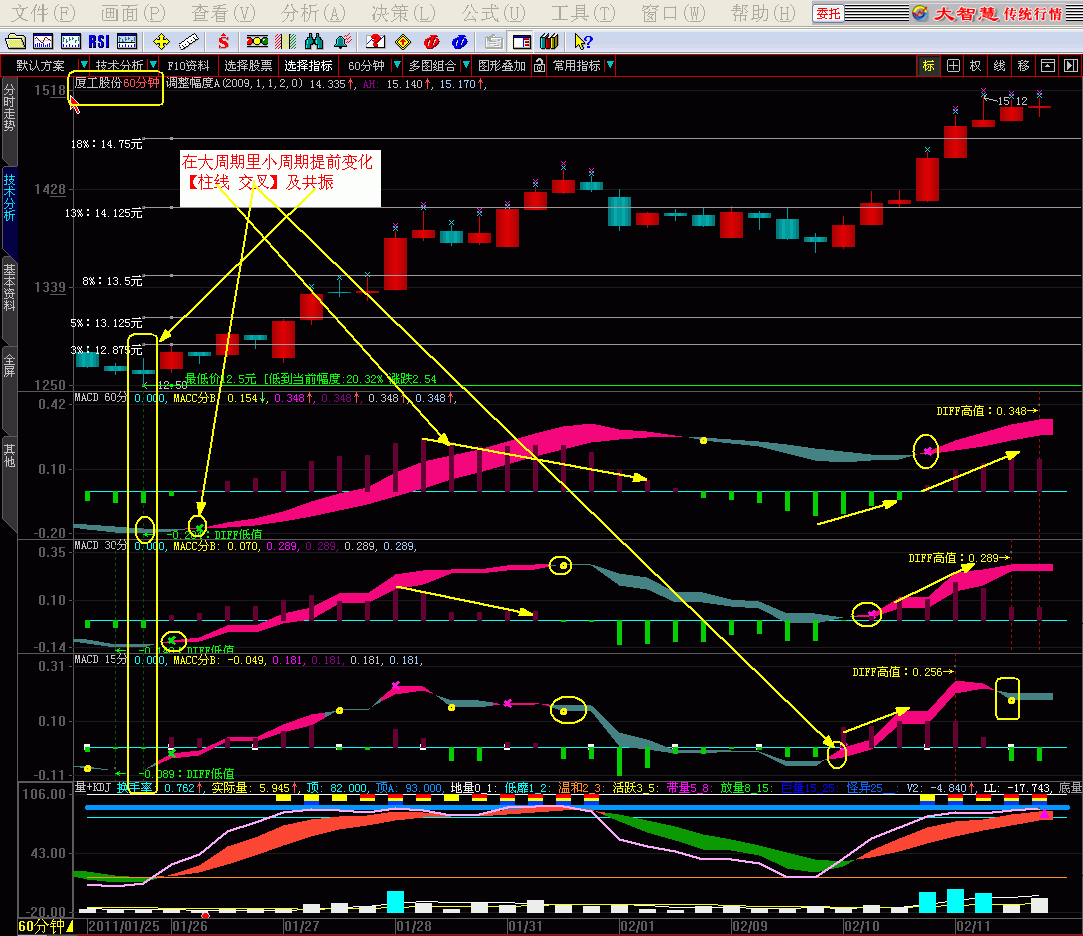The height and width of the screenshot is (936, 1083).
Task: Click the red S dollar icon
Action: click(x=223, y=41)
